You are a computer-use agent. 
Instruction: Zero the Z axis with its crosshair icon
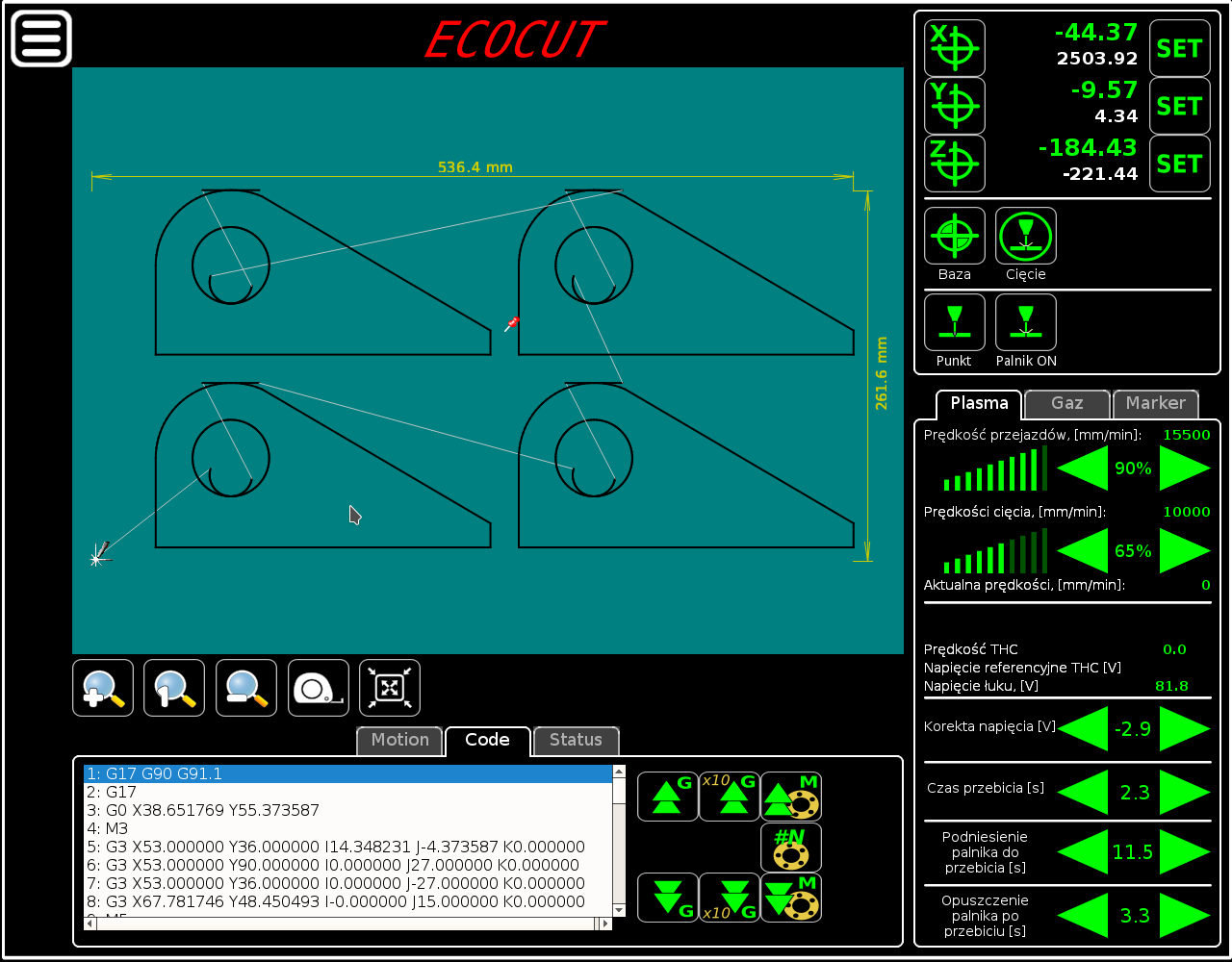coord(955,164)
